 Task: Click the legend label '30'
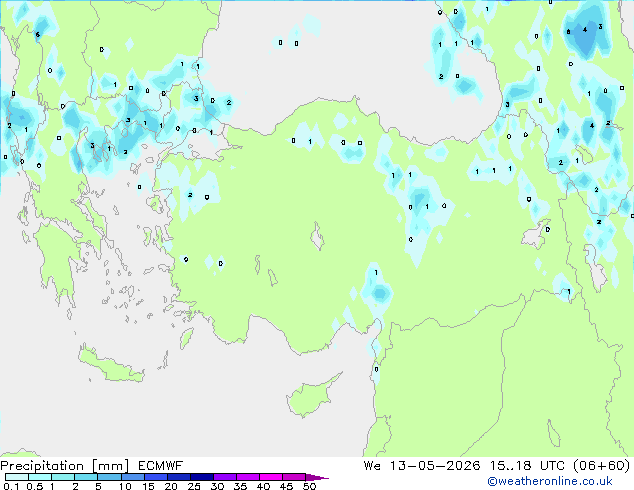click(217, 486)
